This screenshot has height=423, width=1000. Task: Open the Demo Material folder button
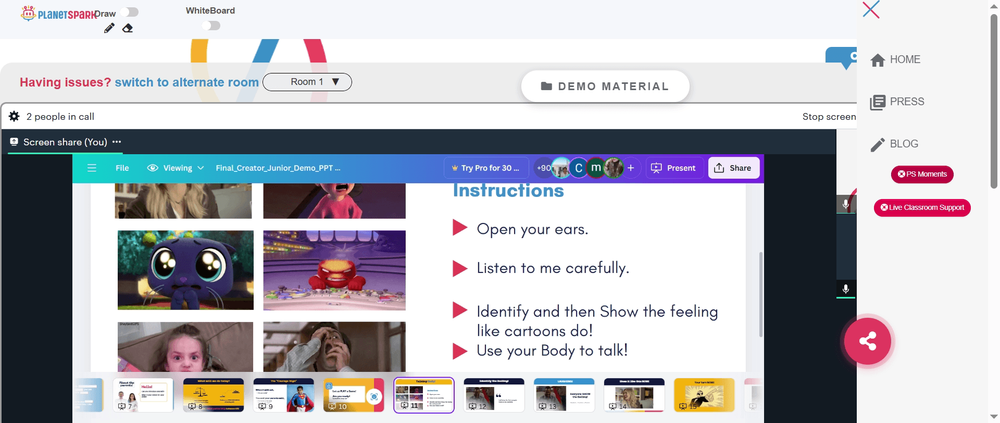(x=605, y=86)
